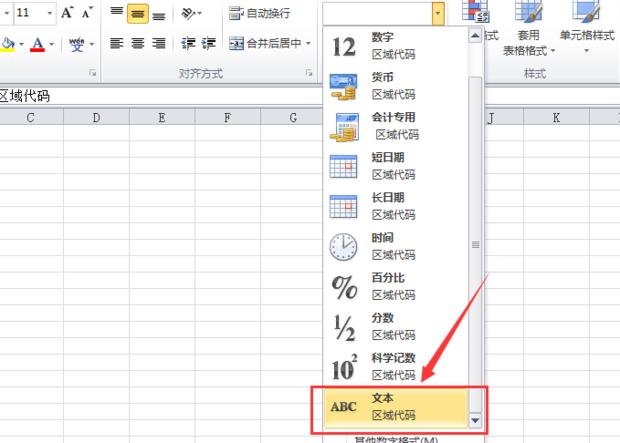Choose the 货币 currency format
Viewport: 620px width, 443px height.
pyautogui.click(x=395, y=86)
